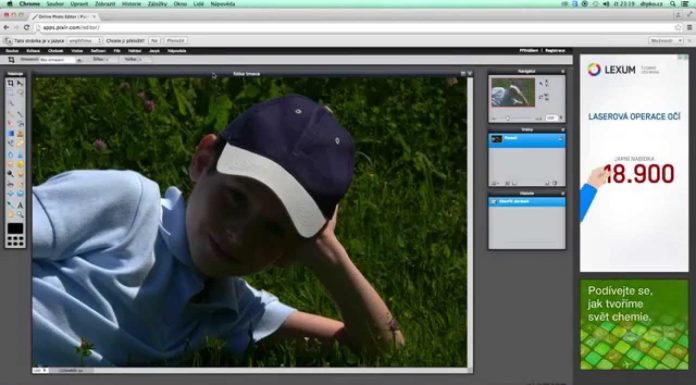The image size is (696, 385).
Task: Select the Lasso tool
Action: (x=20, y=93)
